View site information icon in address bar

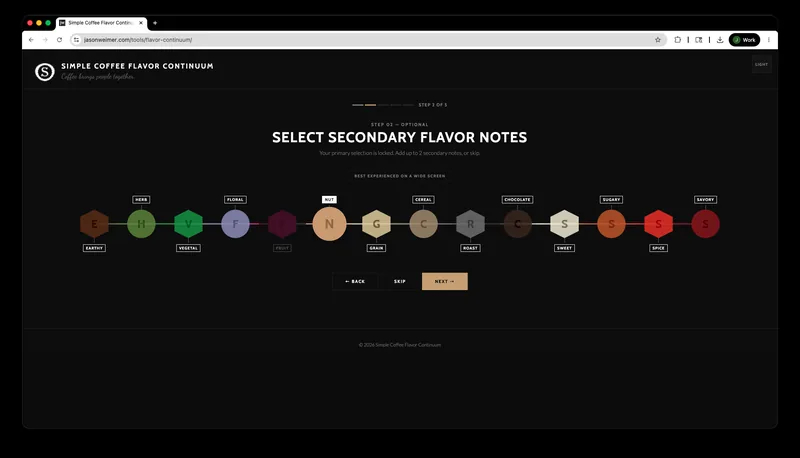pyautogui.click(x=77, y=40)
